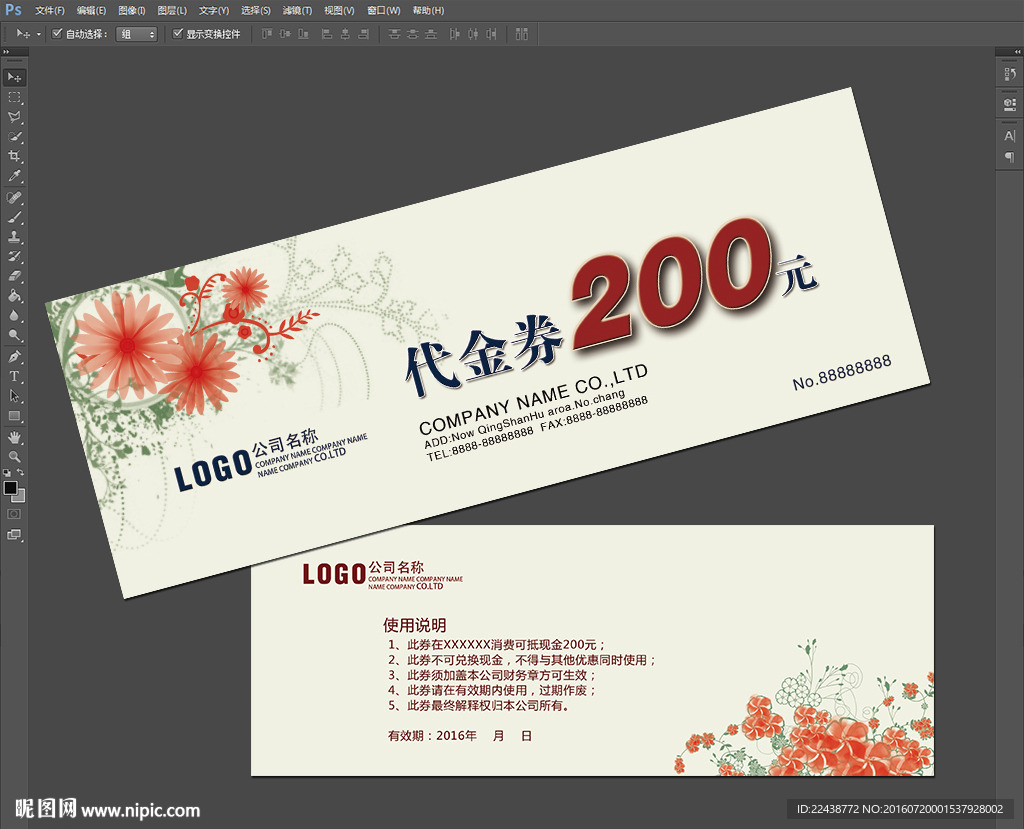Select the Rectangle shape tool

[14, 416]
